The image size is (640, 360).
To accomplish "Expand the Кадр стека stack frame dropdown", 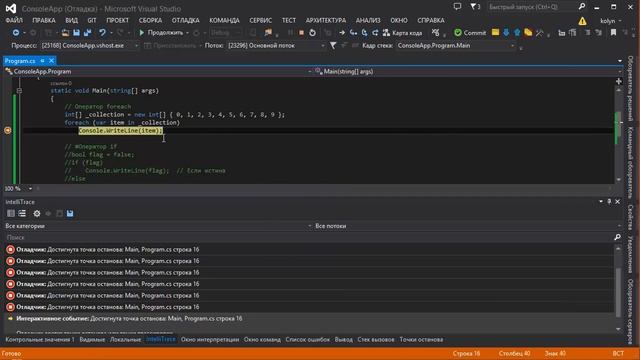I will (x=512, y=46).
